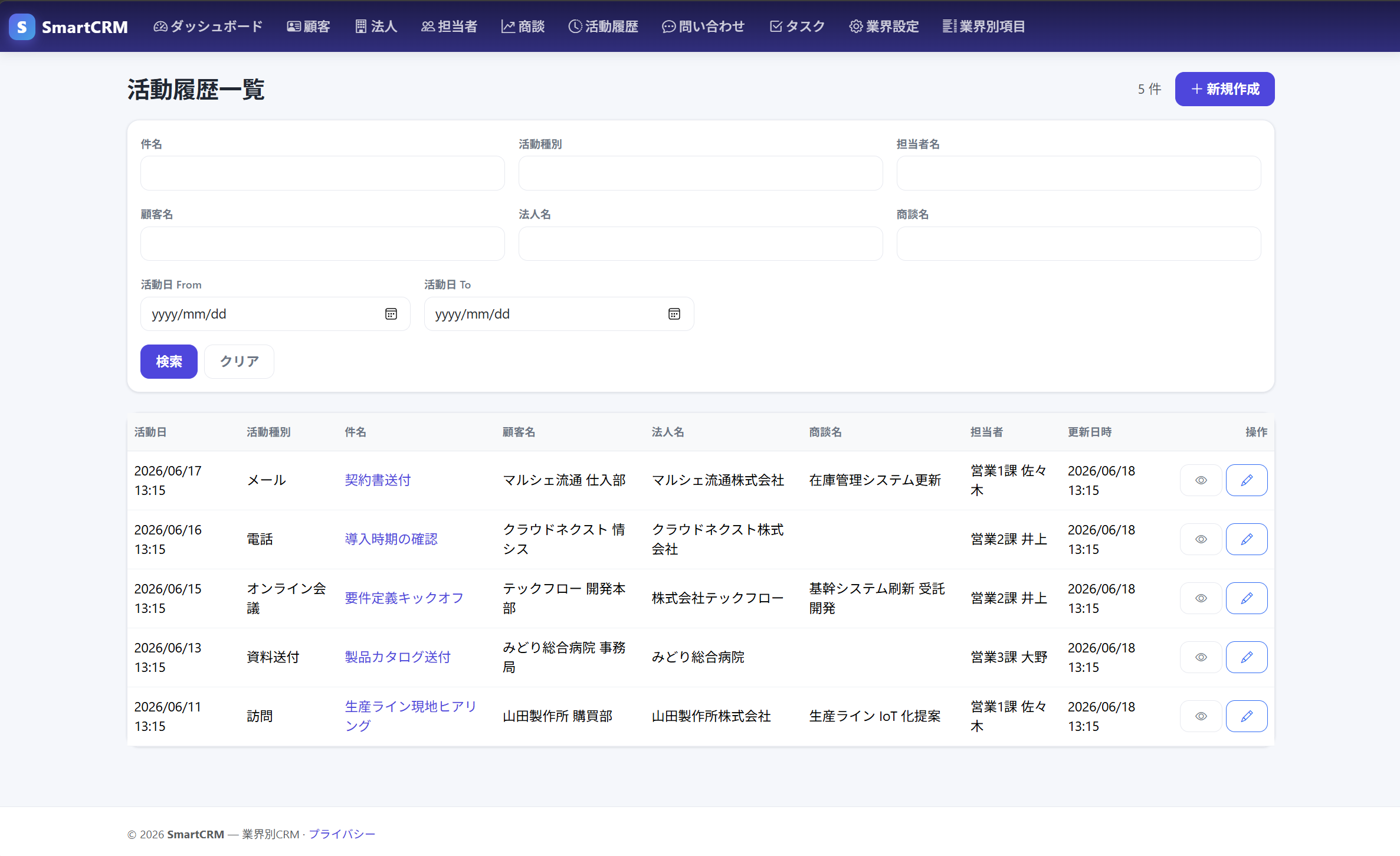Image resolution: width=1400 pixels, height=856 pixels.
Task: Click the 基幹システム刷新 受託開発 cell
Action: point(877,598)
